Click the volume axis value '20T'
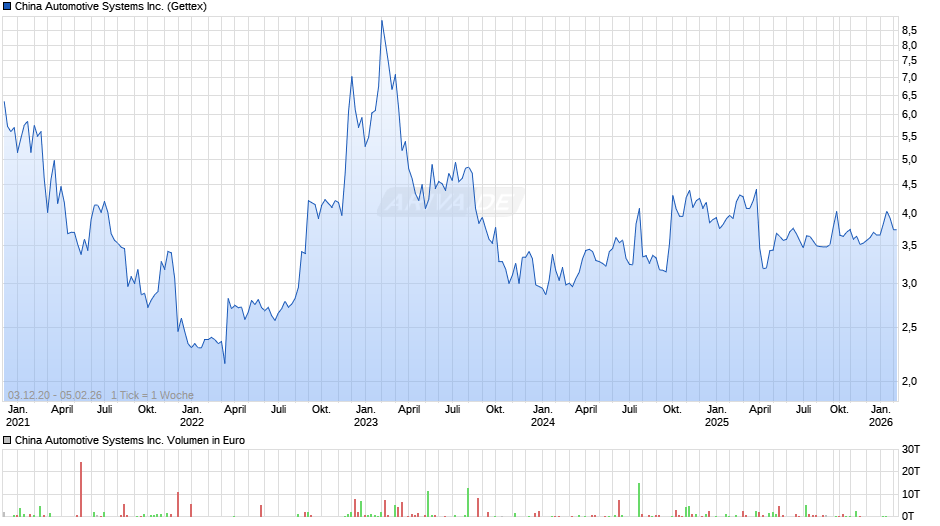 pyautogui.click(x=911, y=471)
